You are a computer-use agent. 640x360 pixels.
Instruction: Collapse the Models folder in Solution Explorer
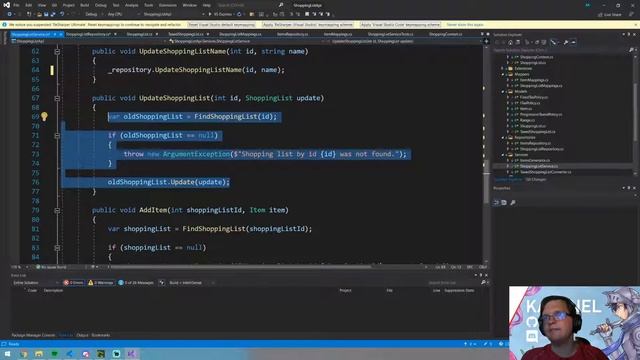click(503, 92)
